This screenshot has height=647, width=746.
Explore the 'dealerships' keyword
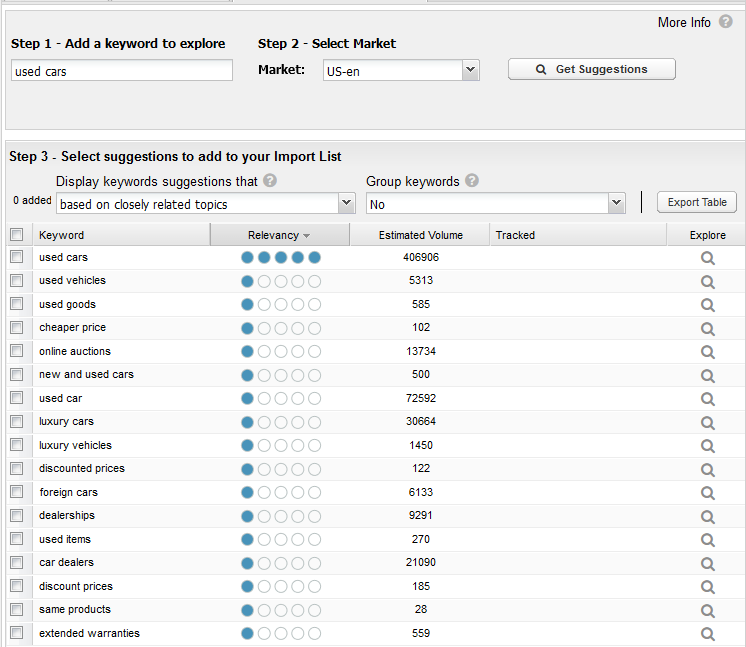(x=707, y=517)
